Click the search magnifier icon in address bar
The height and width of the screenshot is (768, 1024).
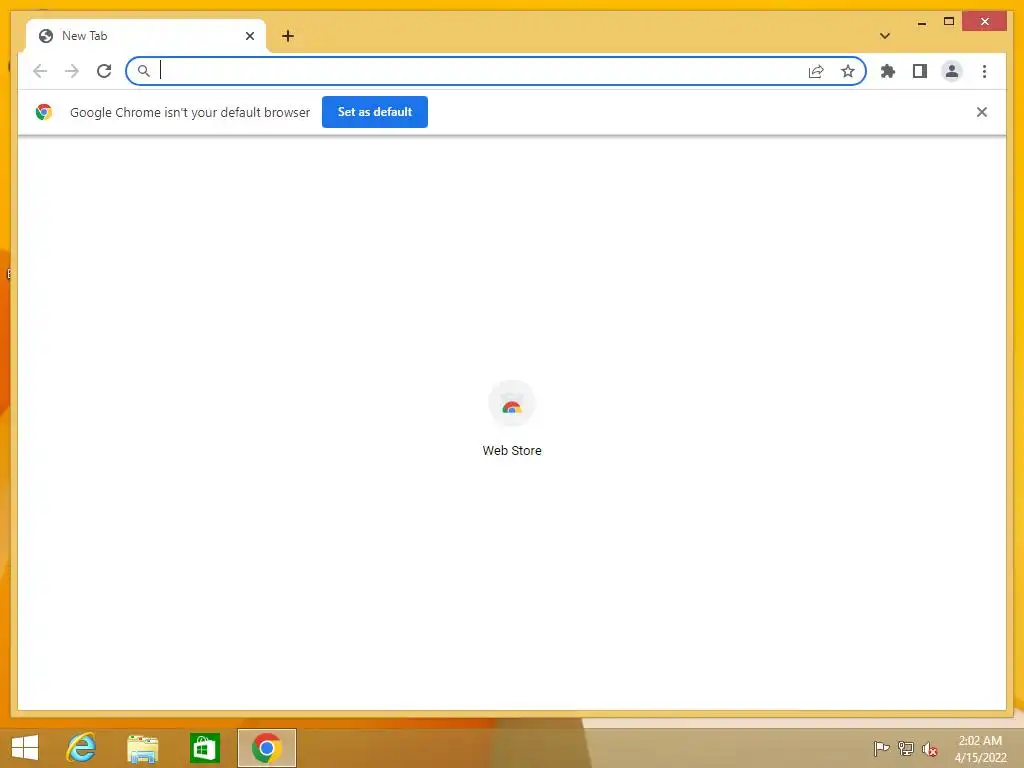144,71
